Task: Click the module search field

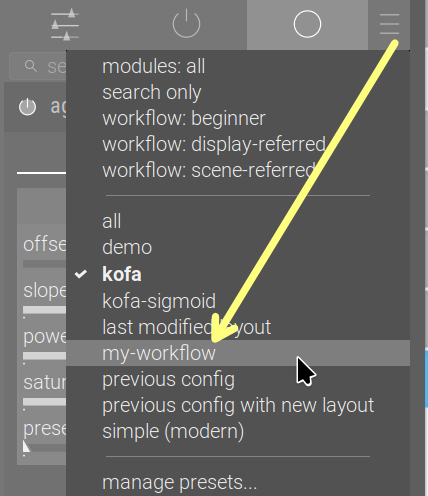Action: click(x=38, y=66)
